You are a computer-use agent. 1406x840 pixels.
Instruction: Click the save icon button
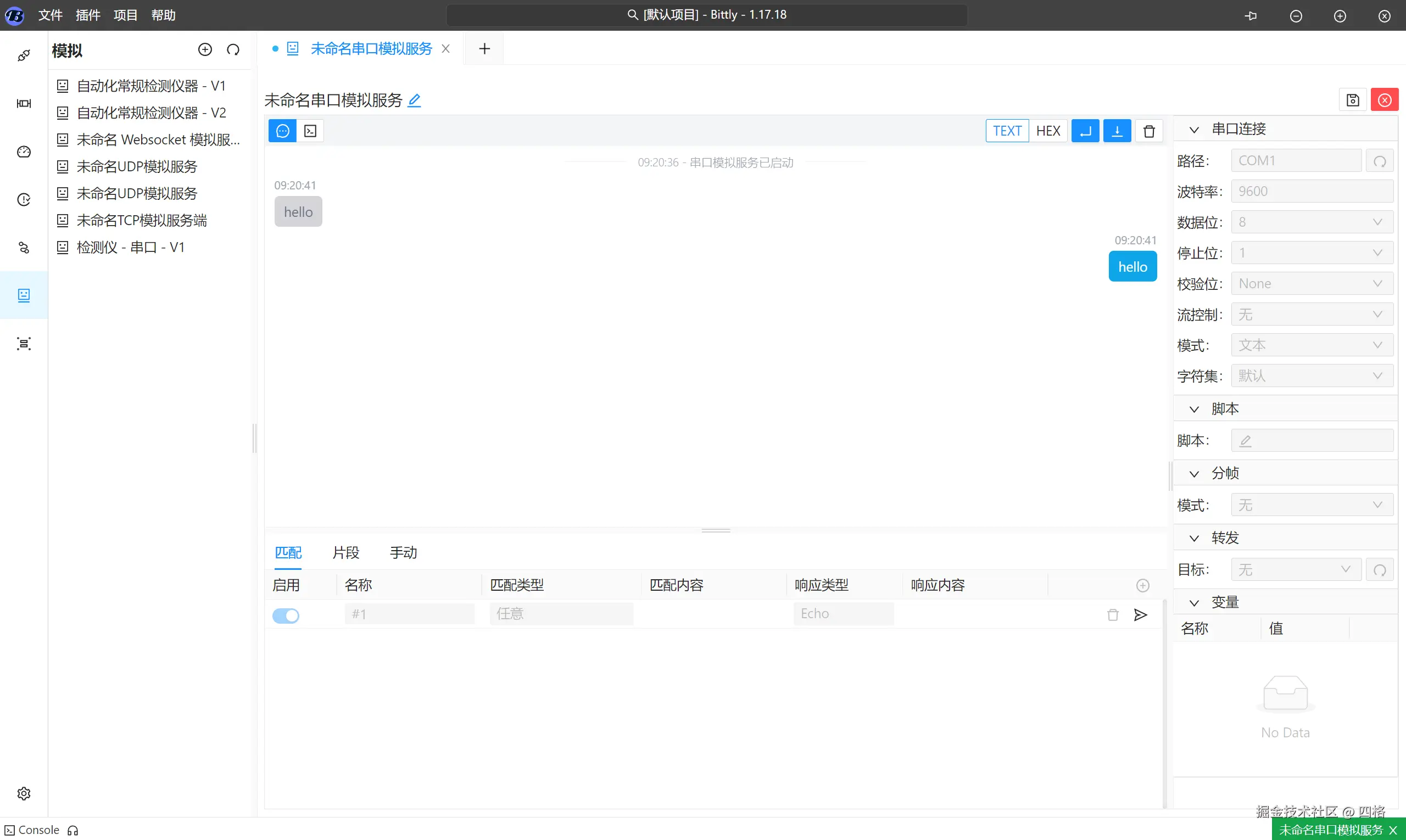coord(1352,100)
